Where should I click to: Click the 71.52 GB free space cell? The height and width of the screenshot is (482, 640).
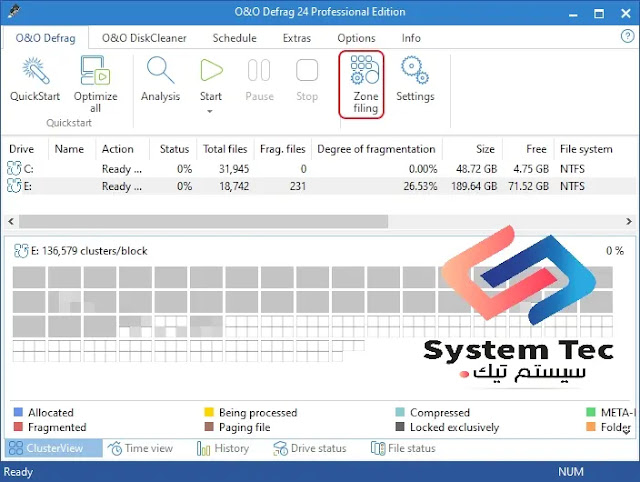click(x=528, y=186)
